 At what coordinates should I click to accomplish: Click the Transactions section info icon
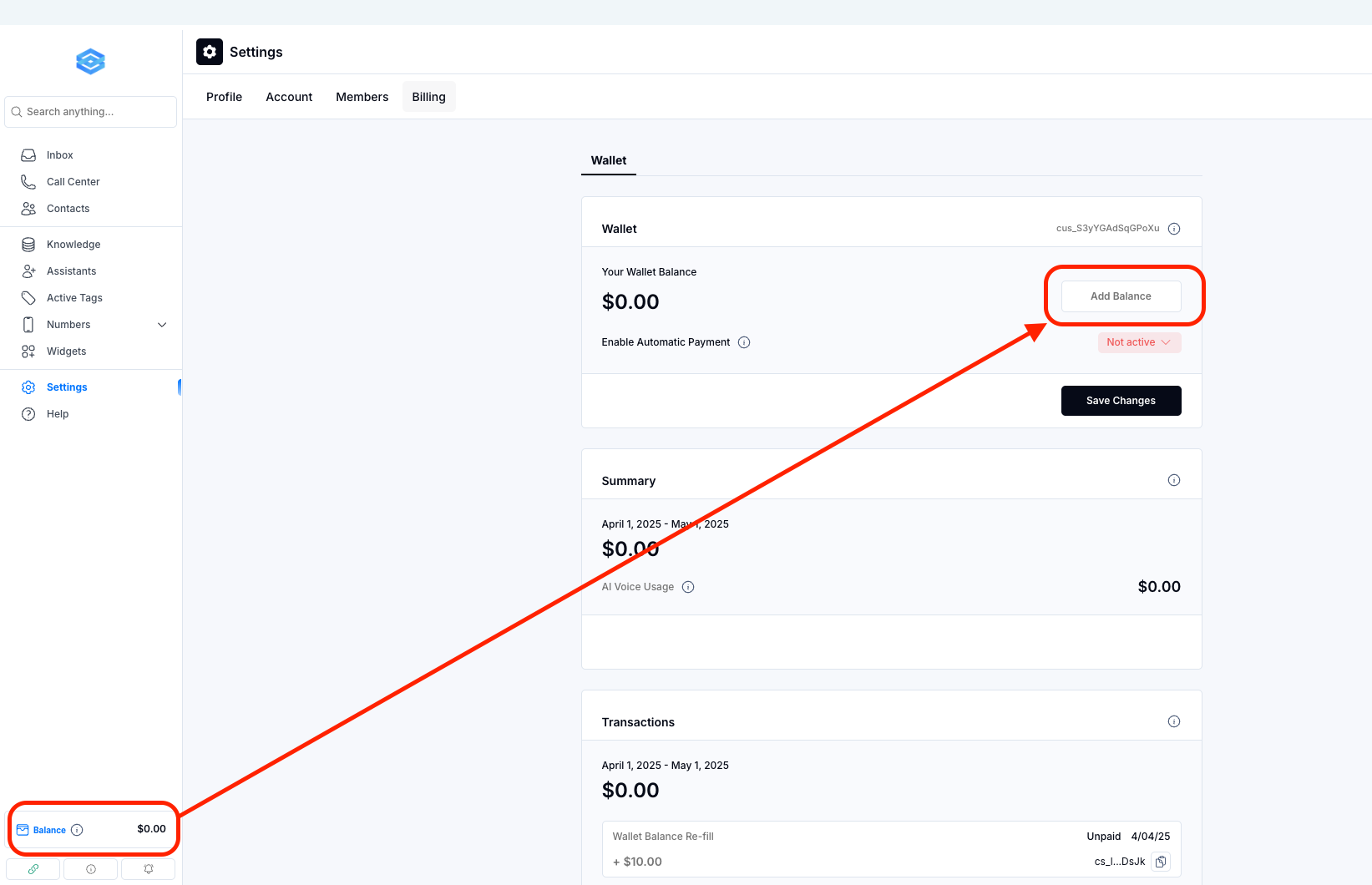[1174, 721]
